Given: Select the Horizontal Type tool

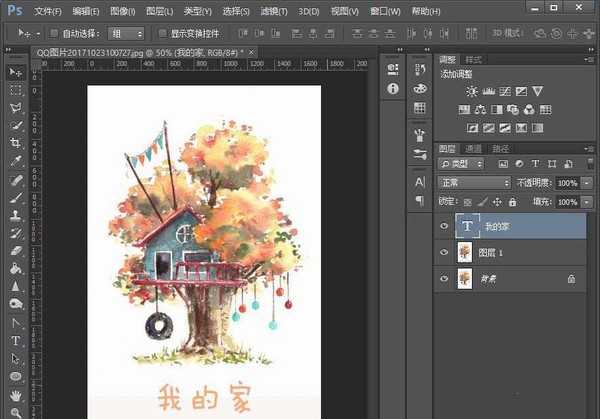Looking at the screenshot, I should 16,341.
